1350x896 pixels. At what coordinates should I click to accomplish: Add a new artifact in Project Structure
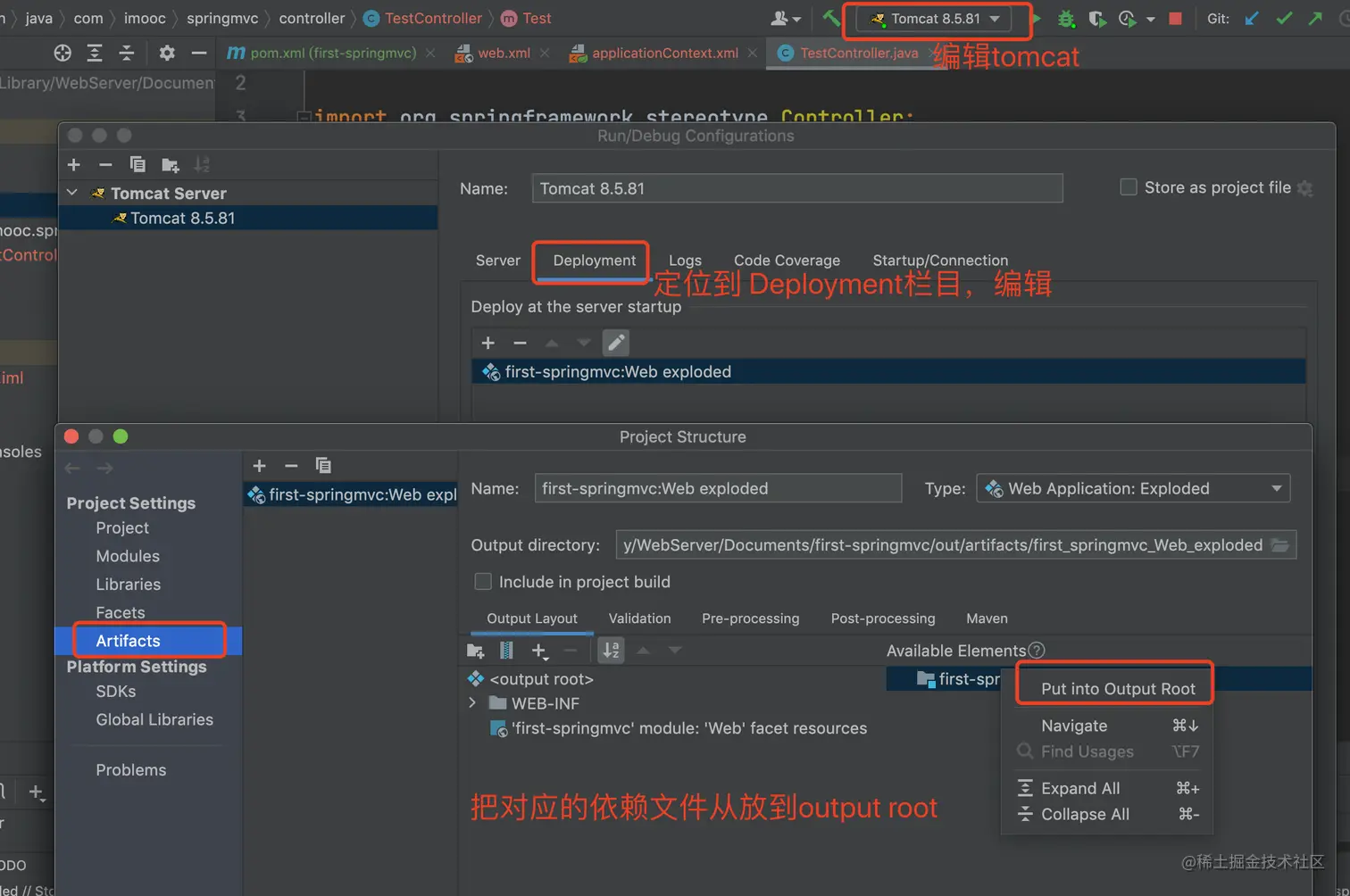[260, 466]
